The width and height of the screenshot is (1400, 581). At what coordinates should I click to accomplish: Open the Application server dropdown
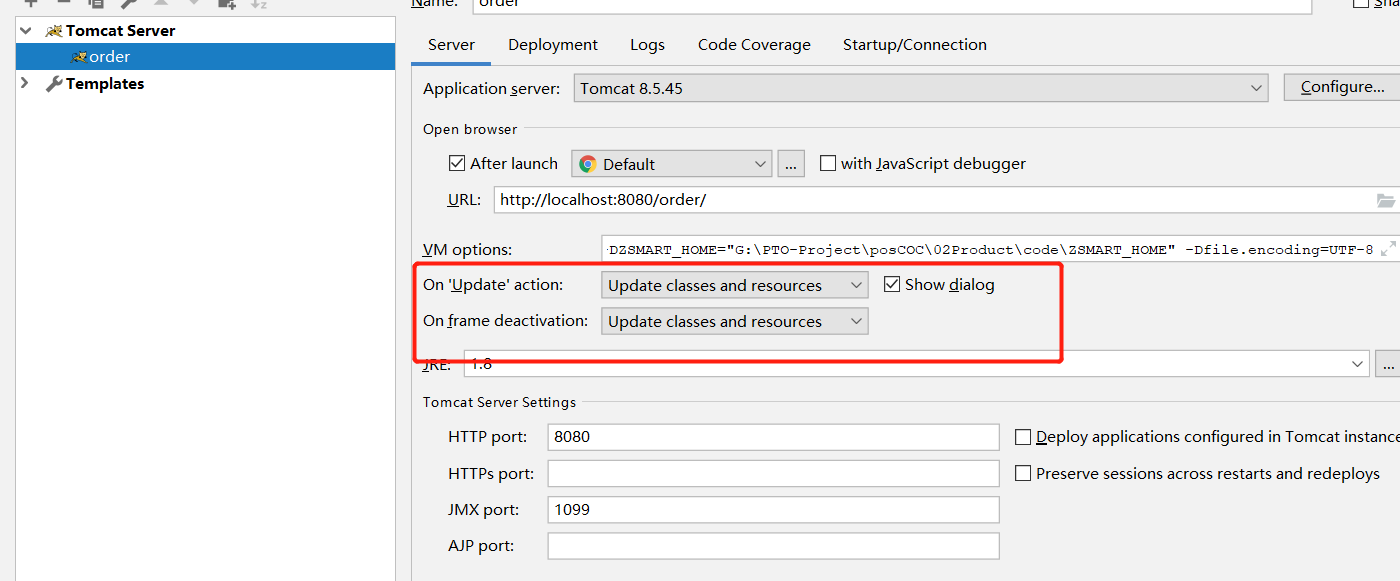point(920,88)
